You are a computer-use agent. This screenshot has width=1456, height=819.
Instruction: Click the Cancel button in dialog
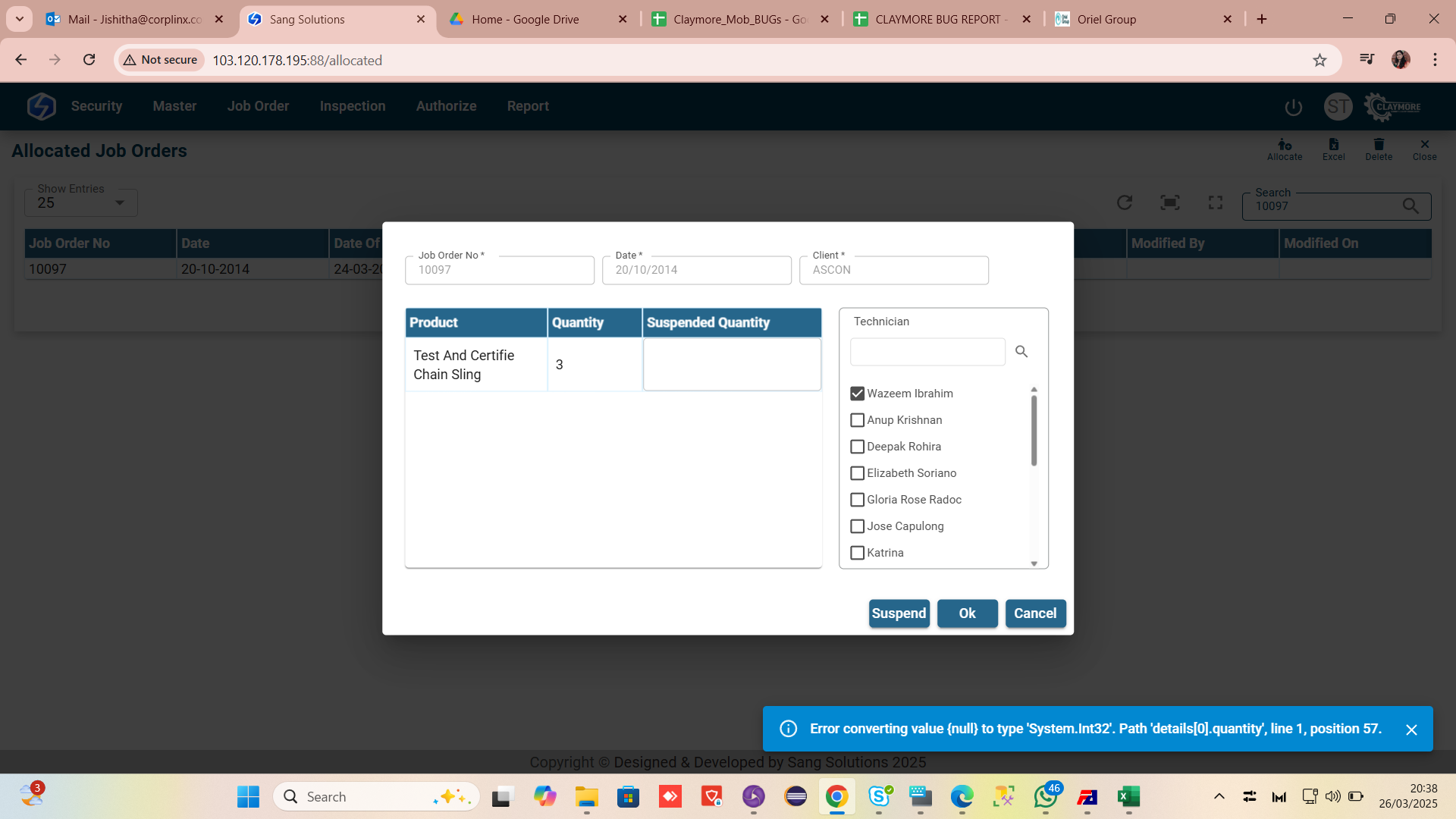pyautogui.click(x=1035, y=613)
